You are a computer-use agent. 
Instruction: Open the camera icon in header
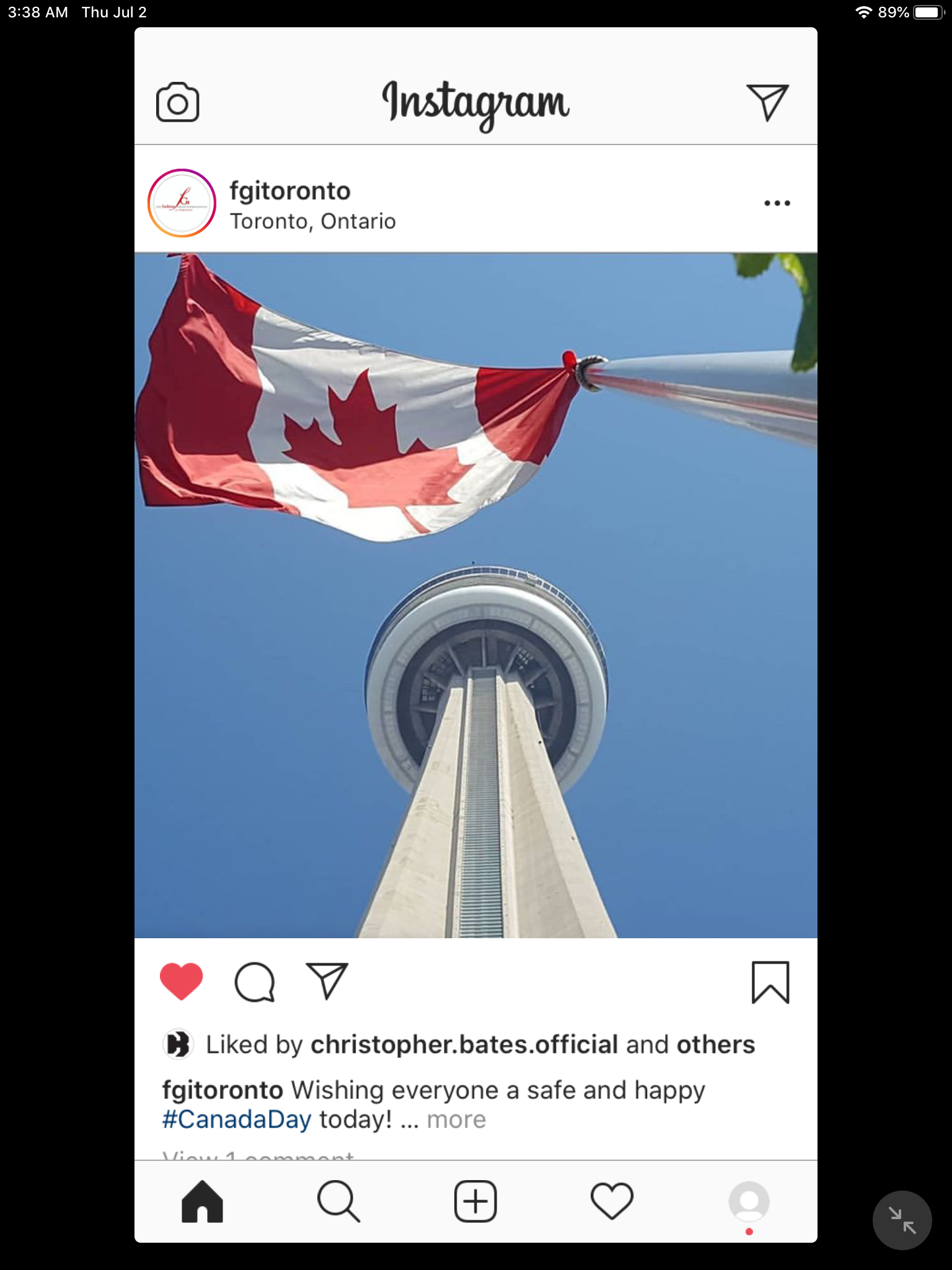click(177, 102)
